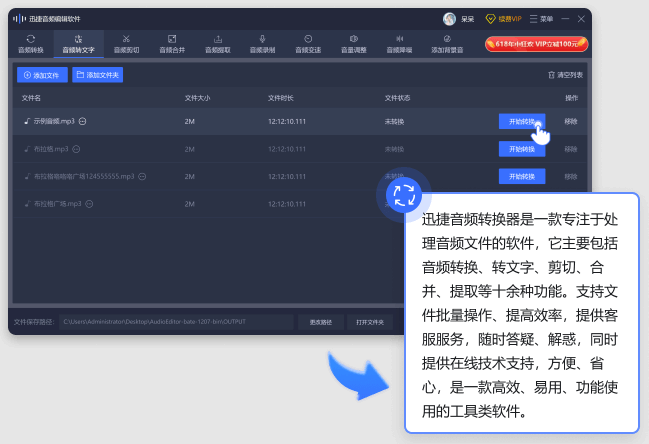The image size is (649, 444).
Task: Select the 示例音频.mp3 file name
Action: point(54,121)
